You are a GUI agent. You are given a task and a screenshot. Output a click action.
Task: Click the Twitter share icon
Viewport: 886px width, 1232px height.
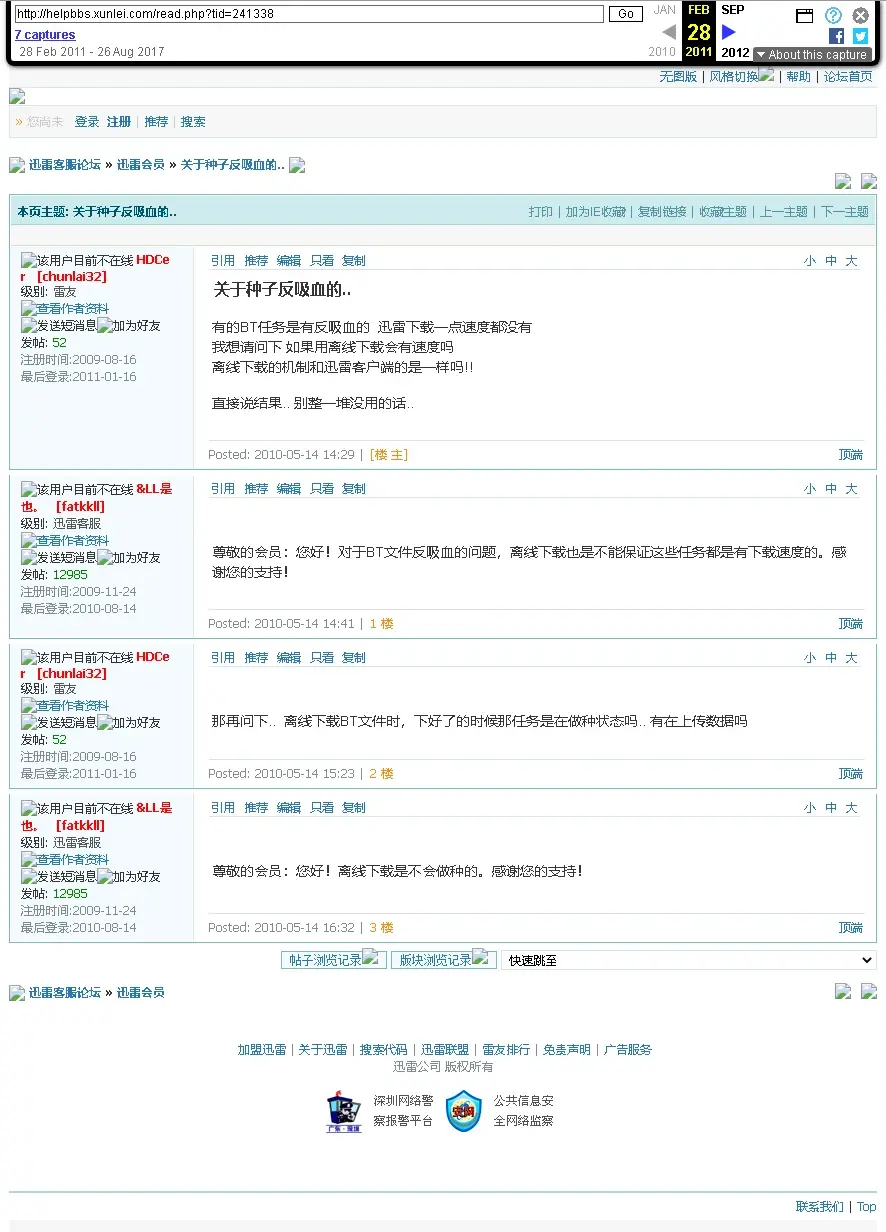860,36
